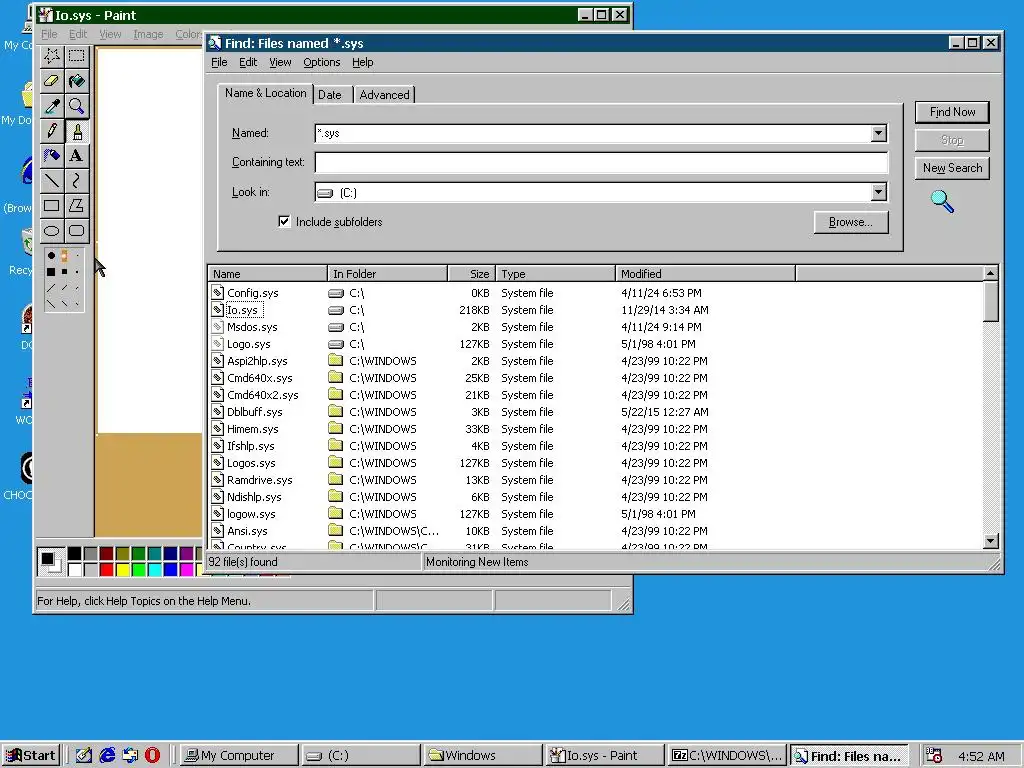
Task: Select Msdos.sys in the results list
Action: [252, 327]
